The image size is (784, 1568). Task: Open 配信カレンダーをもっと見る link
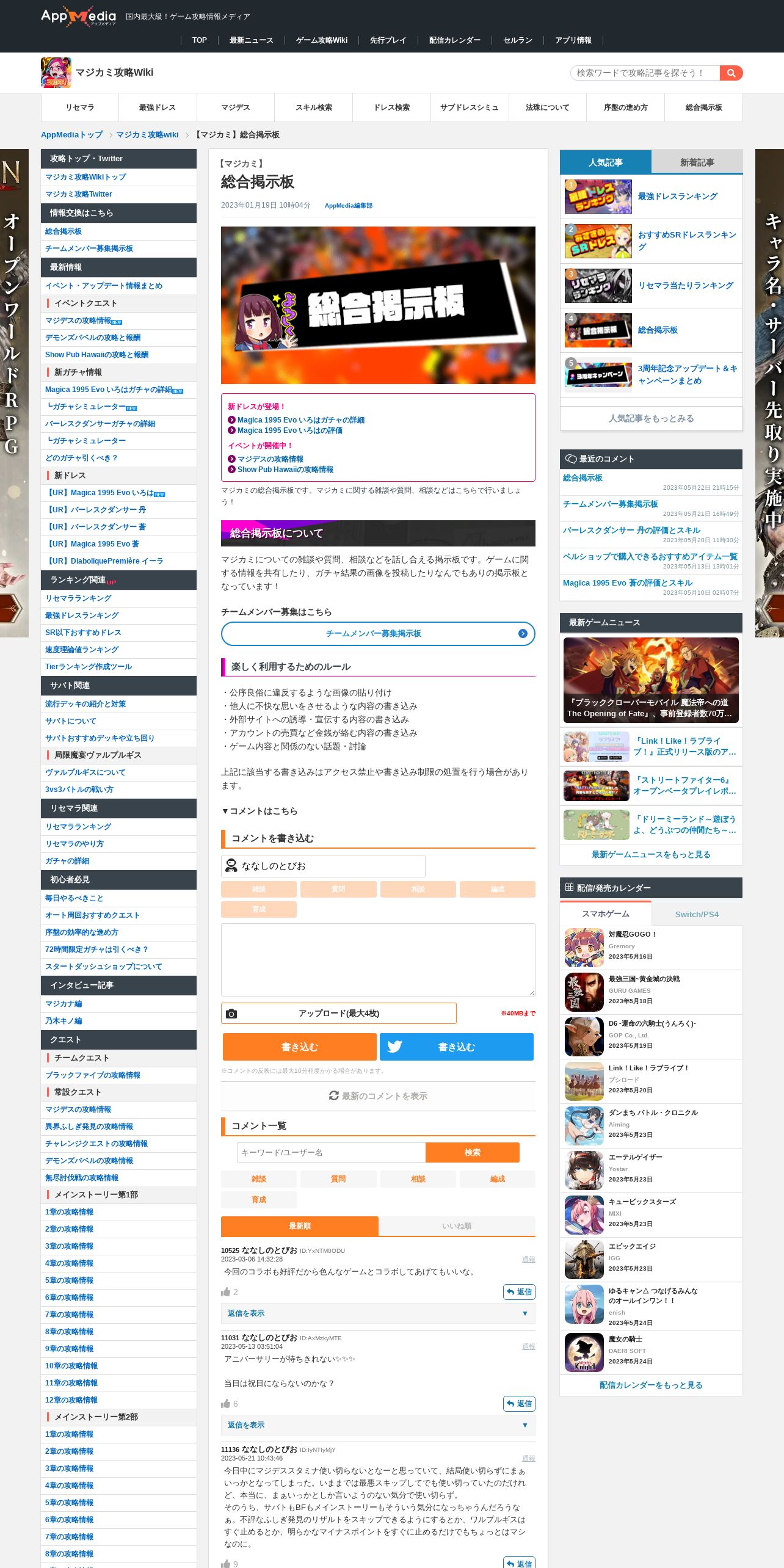coord(651,1385)
